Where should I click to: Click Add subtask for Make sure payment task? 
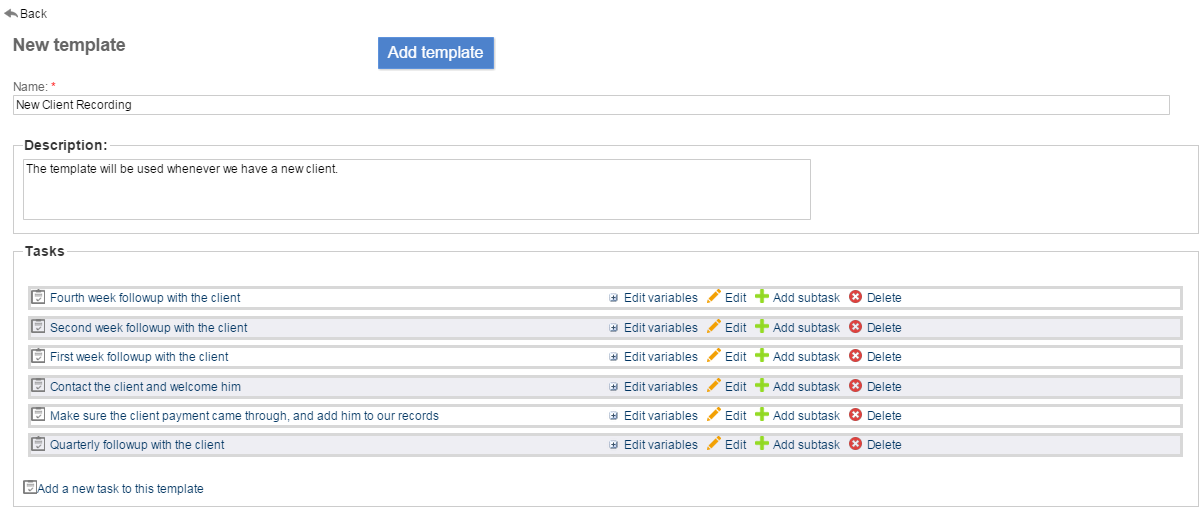pyautogui.click(x=806, y=416)
